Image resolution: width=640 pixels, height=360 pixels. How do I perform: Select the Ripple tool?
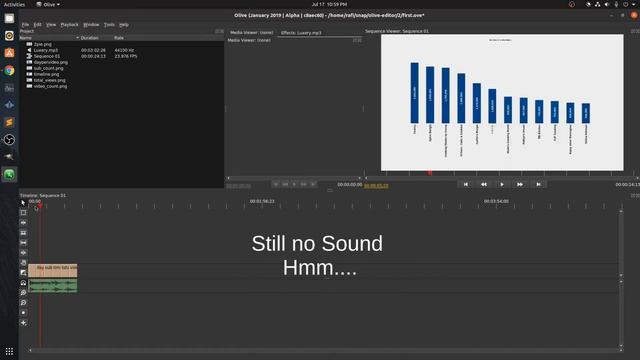[23, 223]
